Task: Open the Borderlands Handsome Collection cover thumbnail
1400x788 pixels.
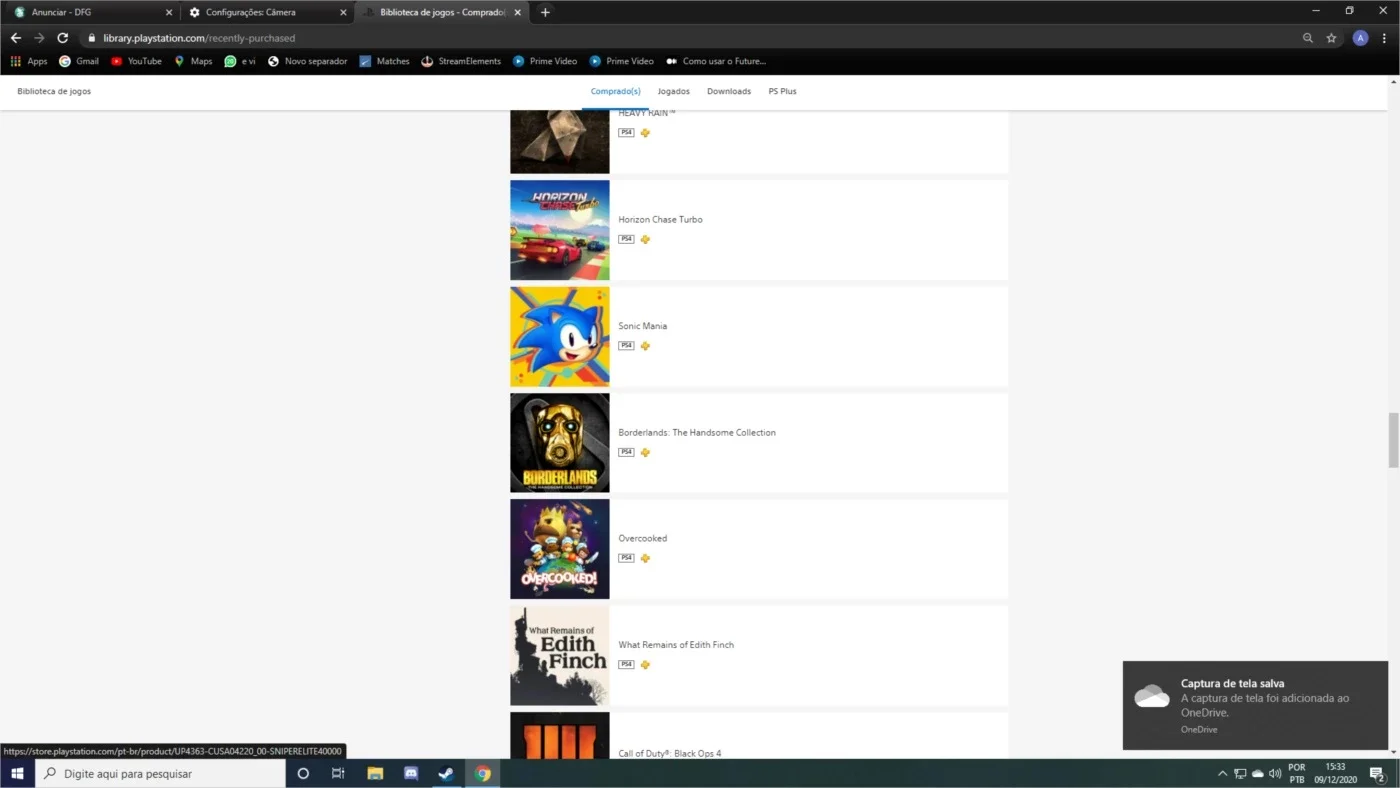Action: coord(560,443)
